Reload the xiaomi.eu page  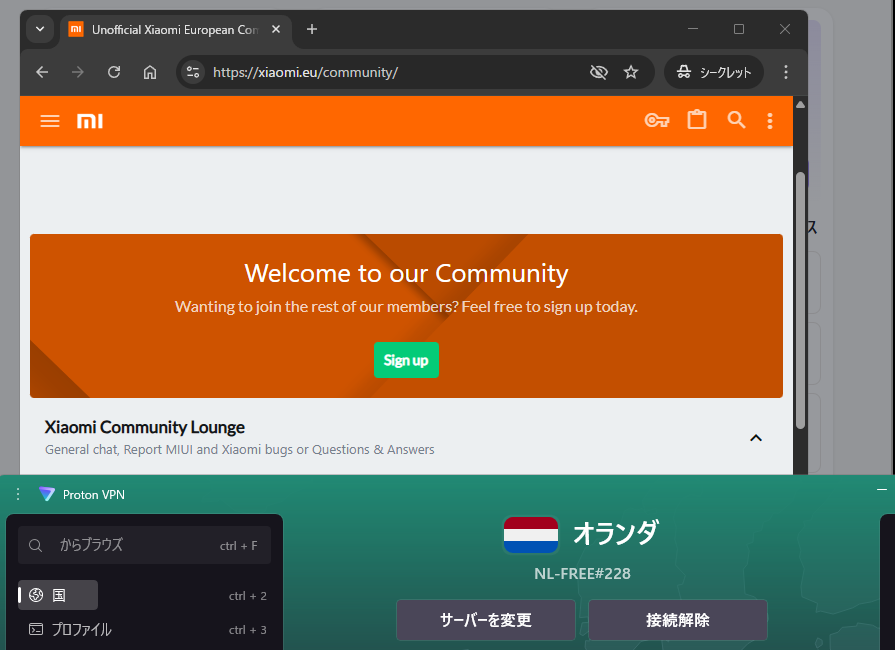pyautogui.click(x=114, y=72)
